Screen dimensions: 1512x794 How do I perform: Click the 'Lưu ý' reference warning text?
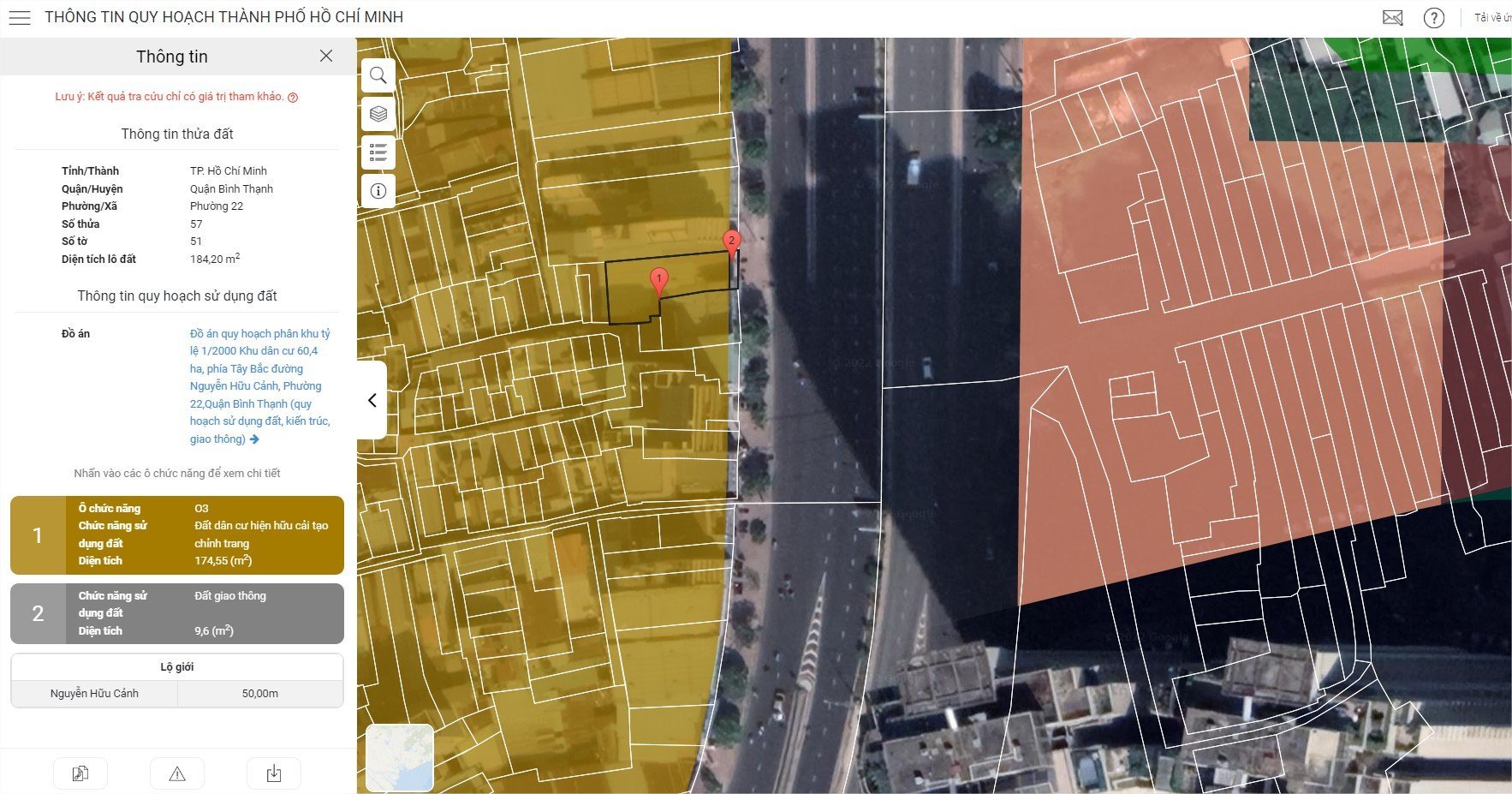tap(170, 97)
